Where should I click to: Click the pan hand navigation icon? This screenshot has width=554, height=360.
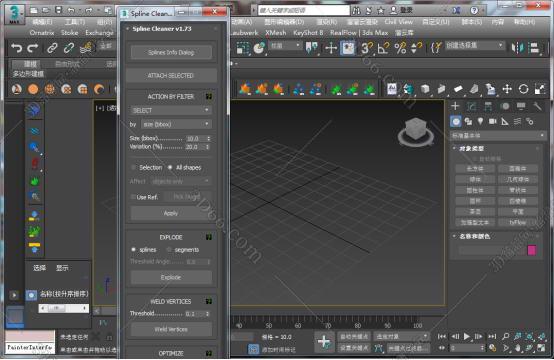pyautogui.click(x=518, y=348)
